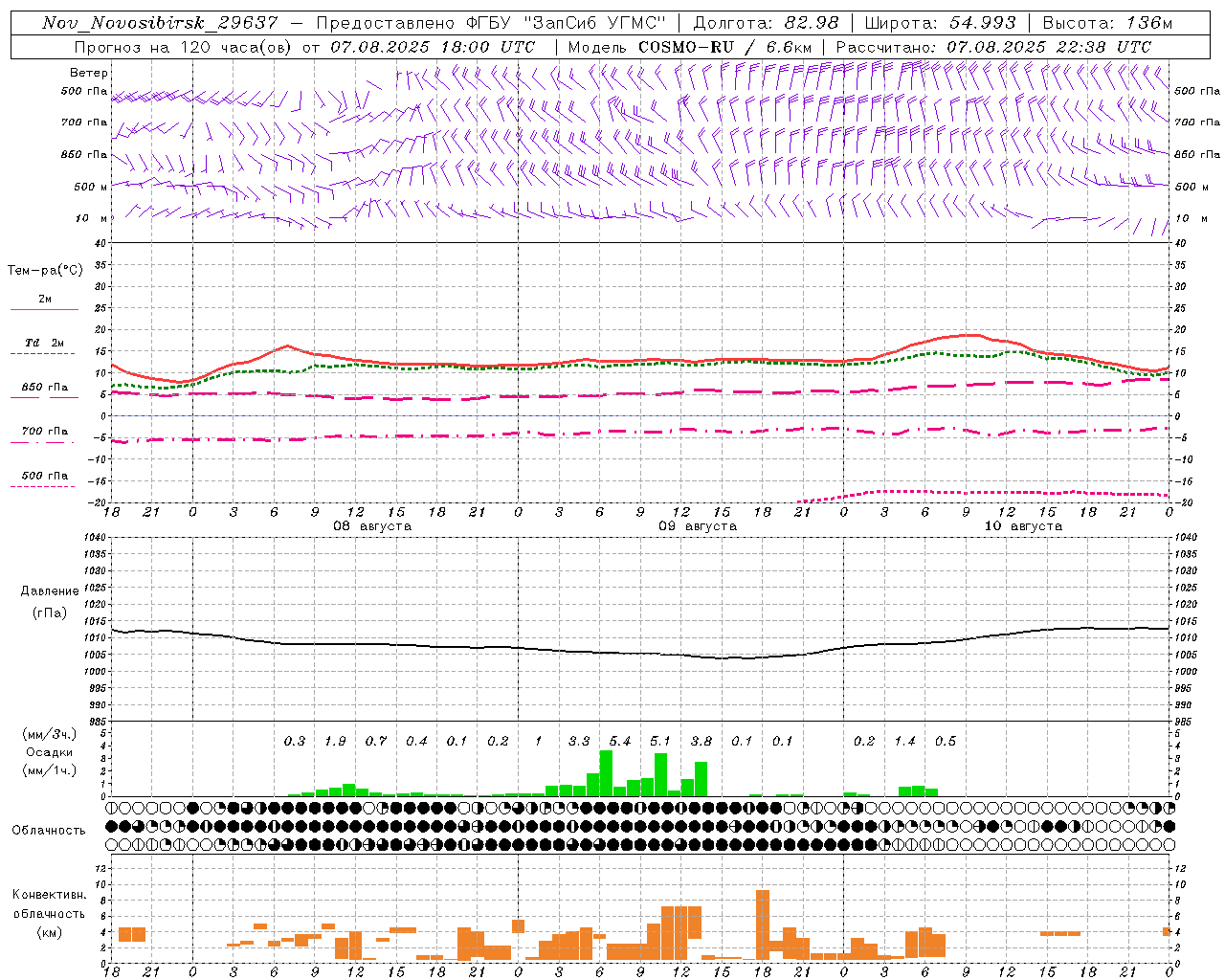Click the tallest green precipitation bar
Viewport: 1225px width, 980px height.
click(606, 773)
